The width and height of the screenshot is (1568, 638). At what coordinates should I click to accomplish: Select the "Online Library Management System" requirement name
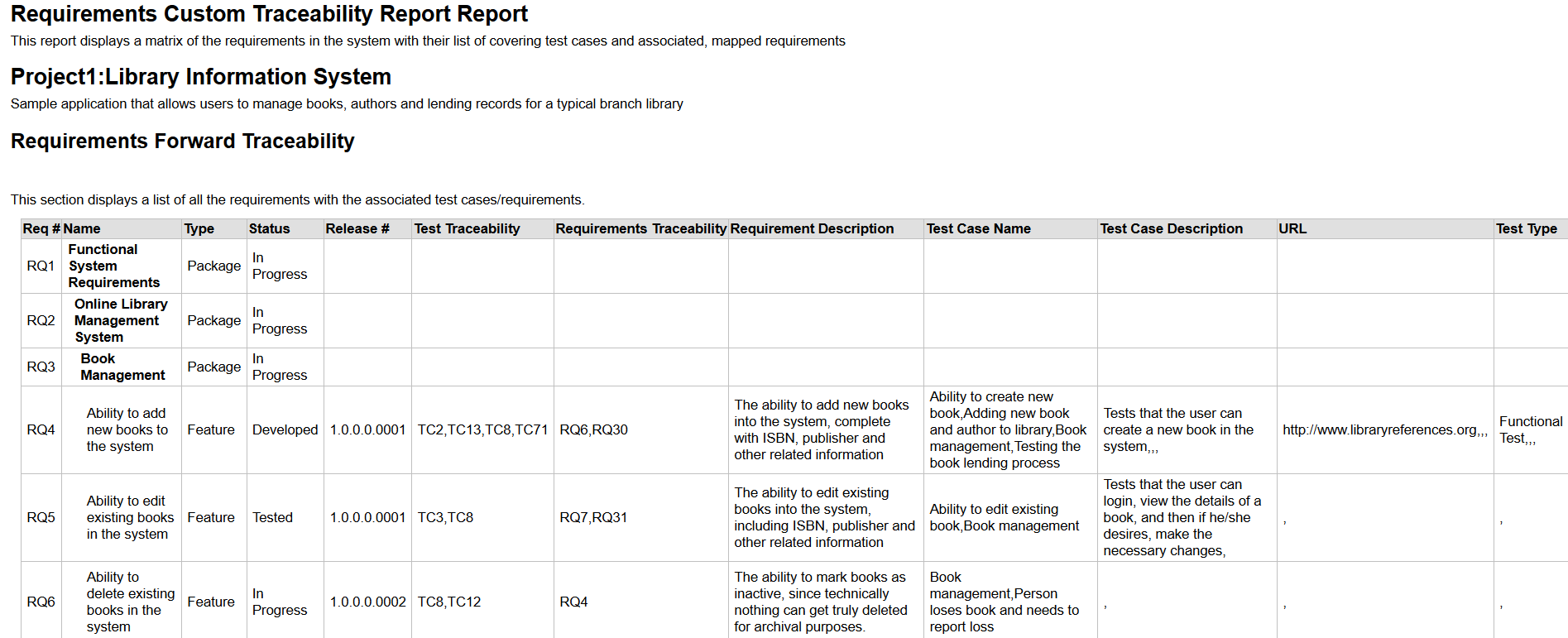point(120,321)
